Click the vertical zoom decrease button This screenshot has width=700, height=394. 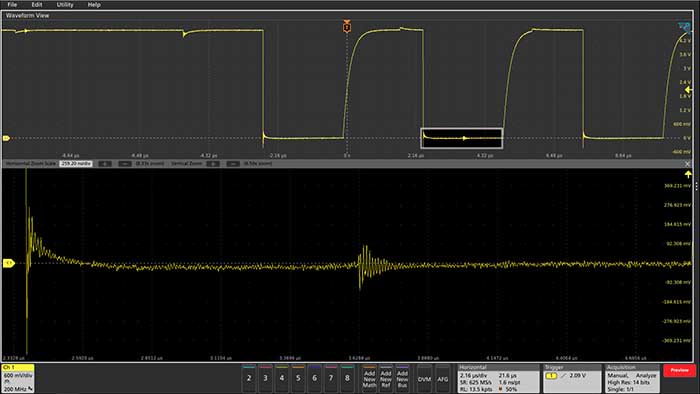coord(233,164)
